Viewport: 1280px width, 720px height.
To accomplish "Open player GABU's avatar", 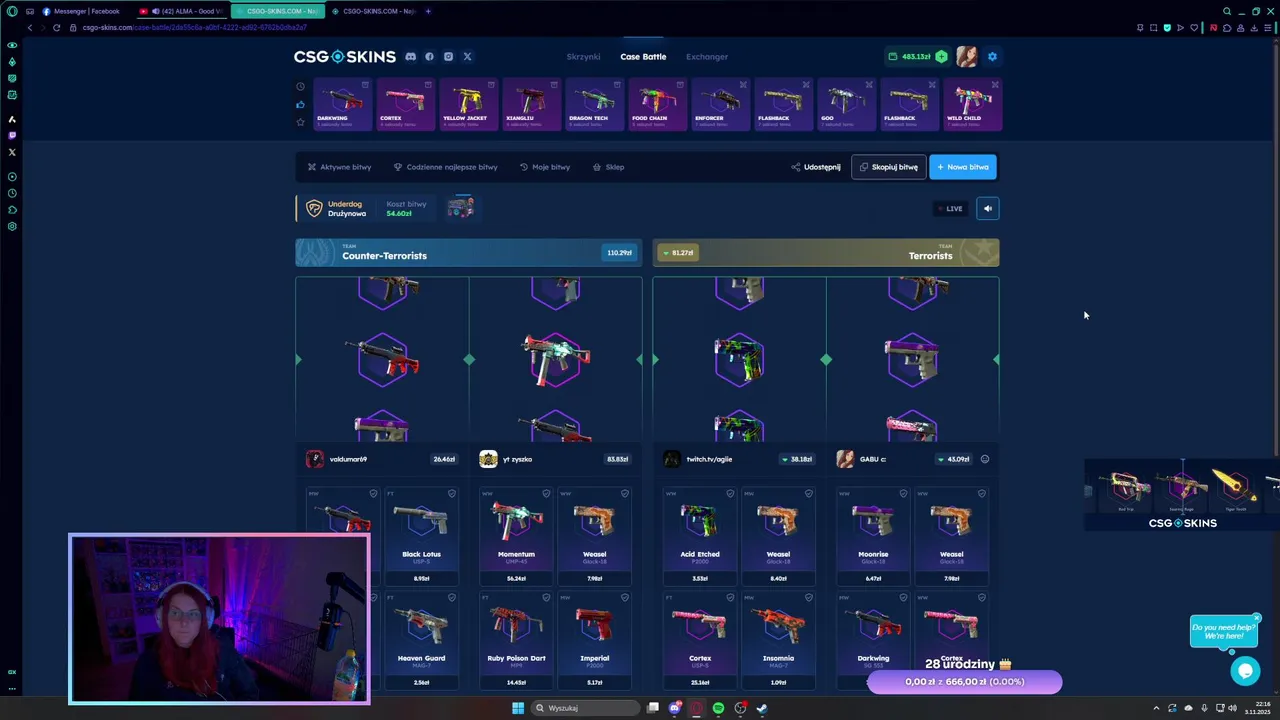I will 845,459.
